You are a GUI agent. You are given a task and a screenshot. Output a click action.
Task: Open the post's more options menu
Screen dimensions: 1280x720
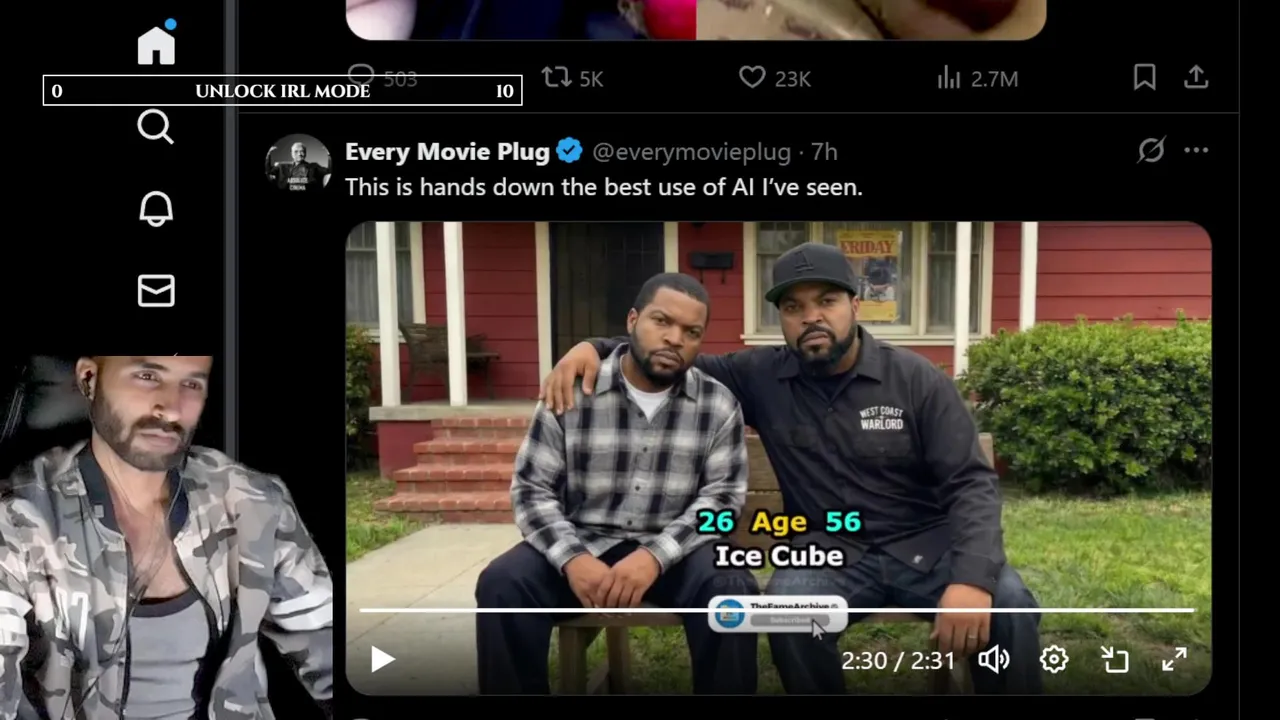[x=1196, y=150]
